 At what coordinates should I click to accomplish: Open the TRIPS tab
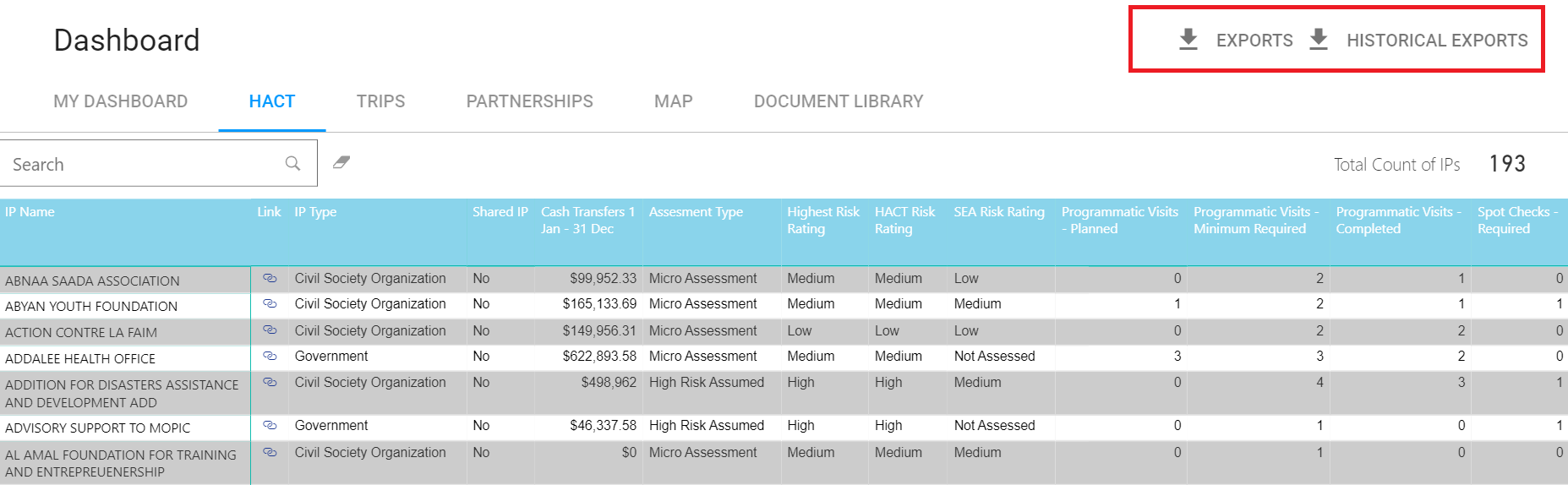(x=380, y=101)
